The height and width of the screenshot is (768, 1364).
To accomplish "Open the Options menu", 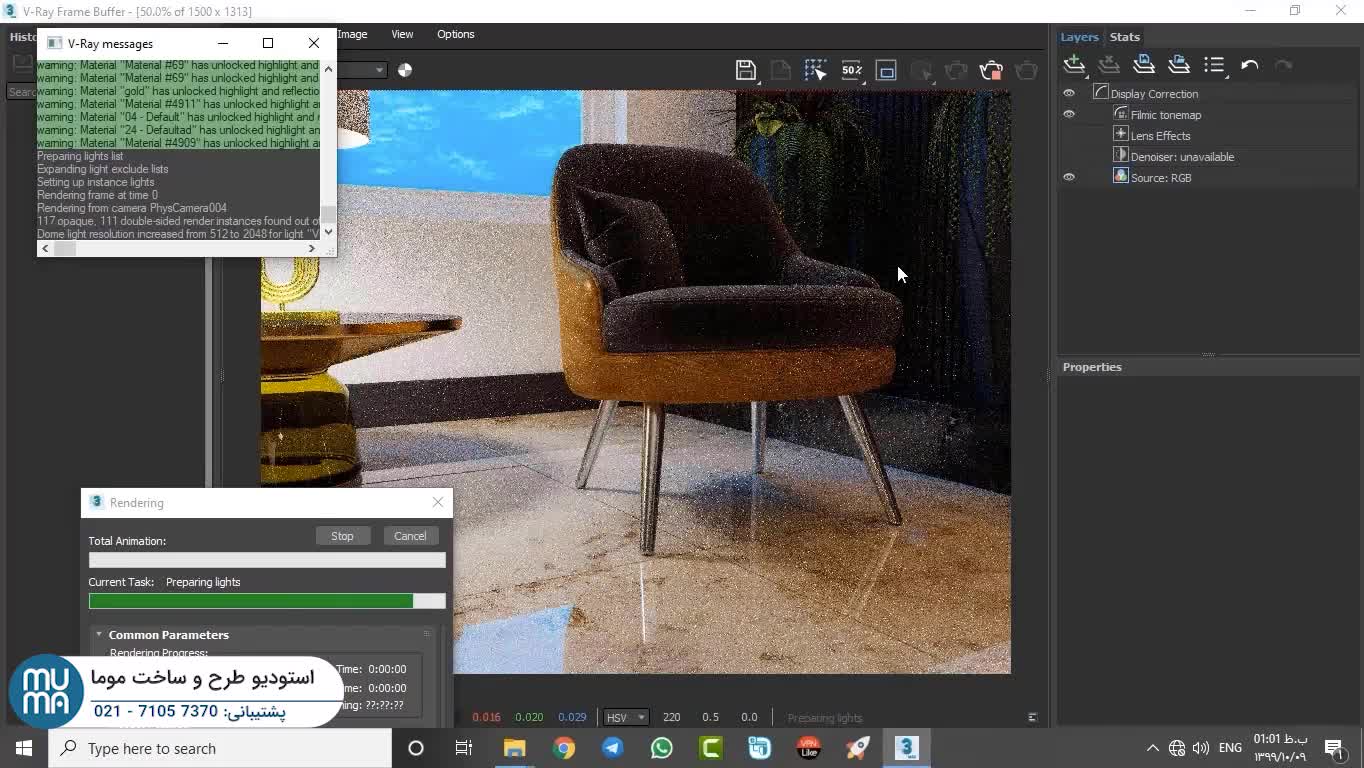I will (x=455, y=34).
